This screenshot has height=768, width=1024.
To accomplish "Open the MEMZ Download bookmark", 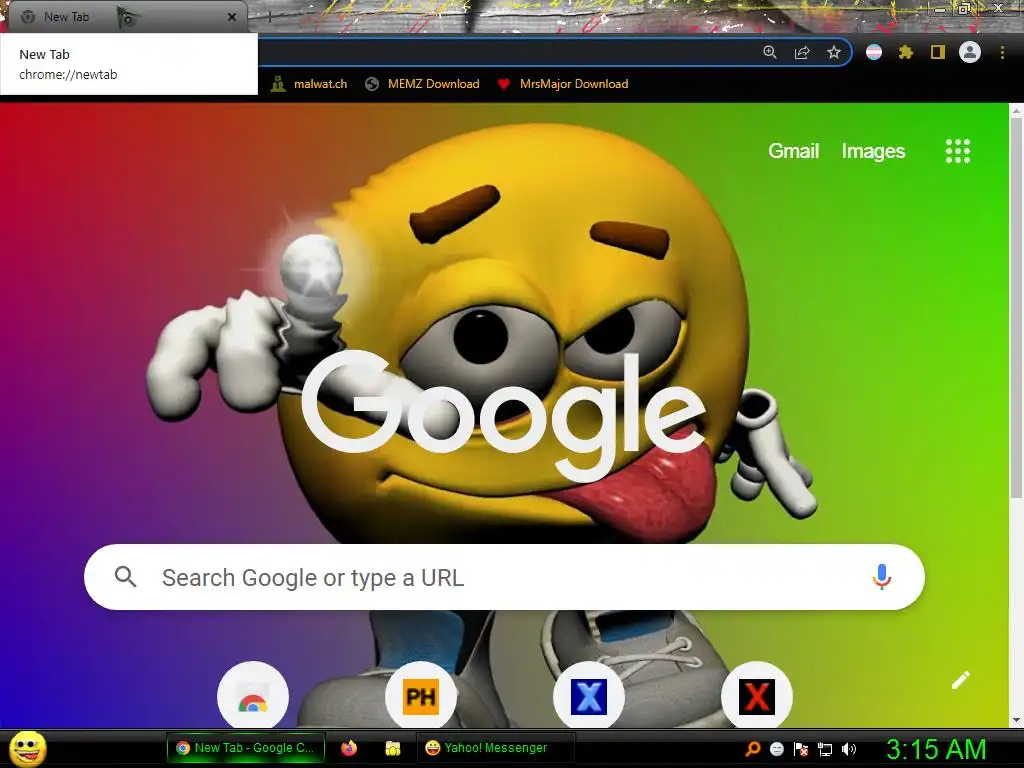I will pyautogui.click(x=422, y=84).
